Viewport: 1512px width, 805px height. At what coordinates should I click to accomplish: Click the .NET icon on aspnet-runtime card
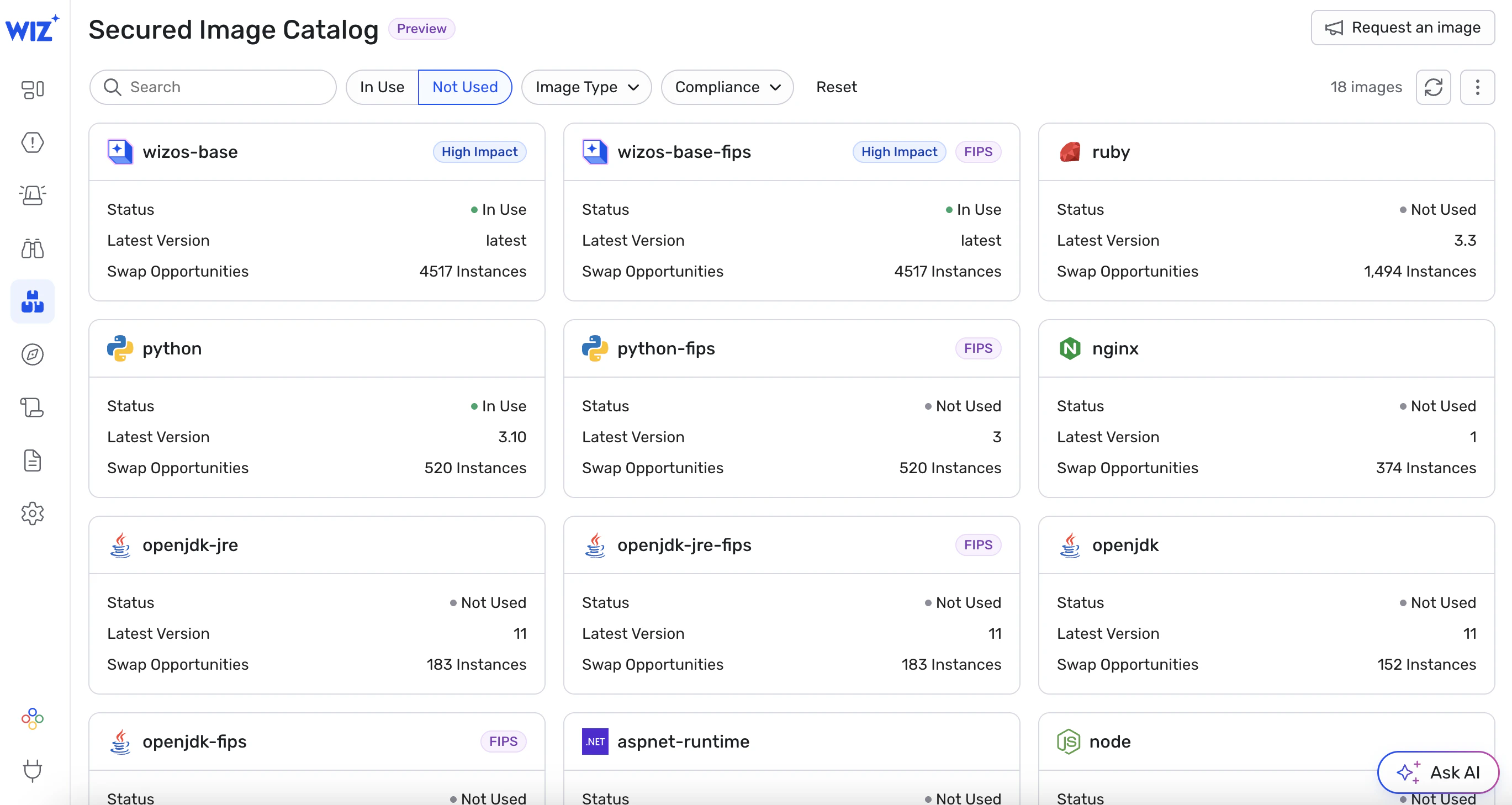[595, 742]
